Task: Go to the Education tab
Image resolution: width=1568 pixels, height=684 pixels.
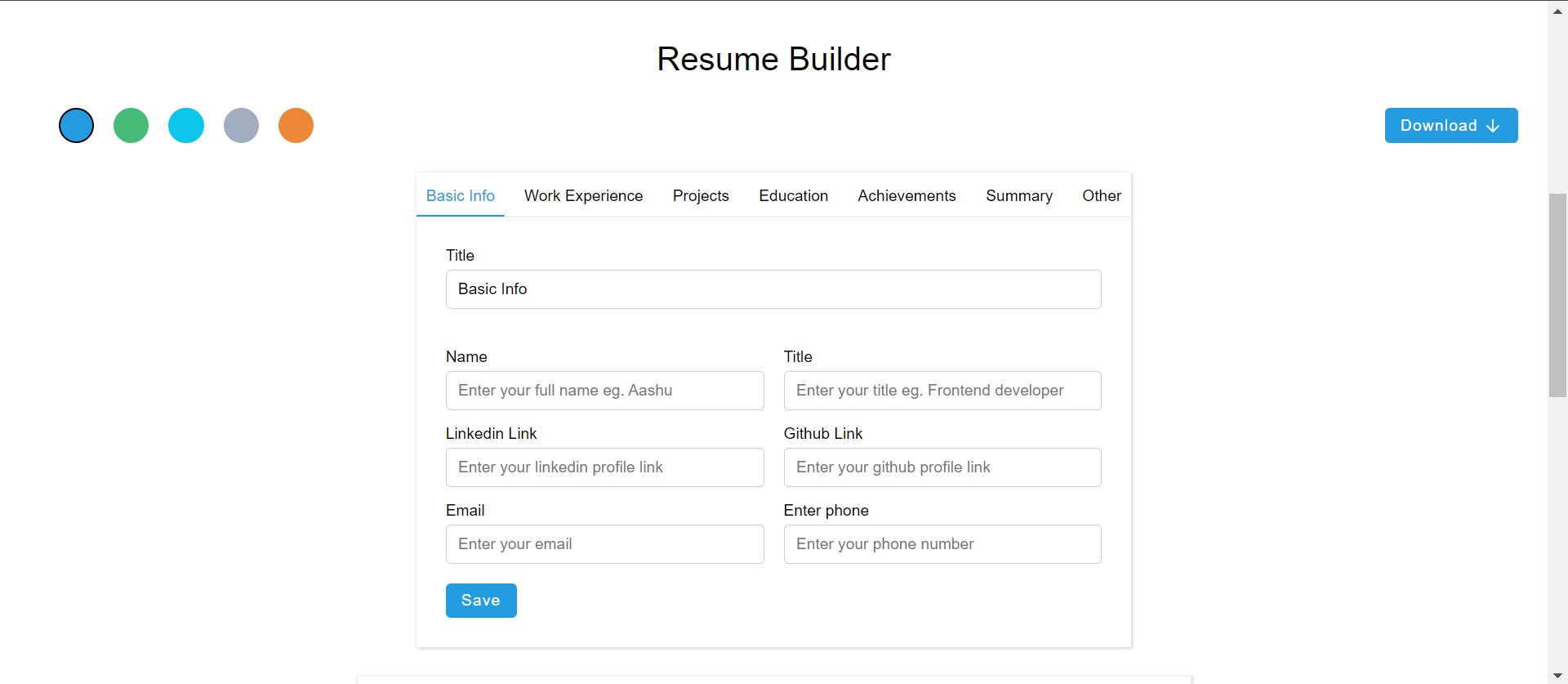Action: coord(793,196)
